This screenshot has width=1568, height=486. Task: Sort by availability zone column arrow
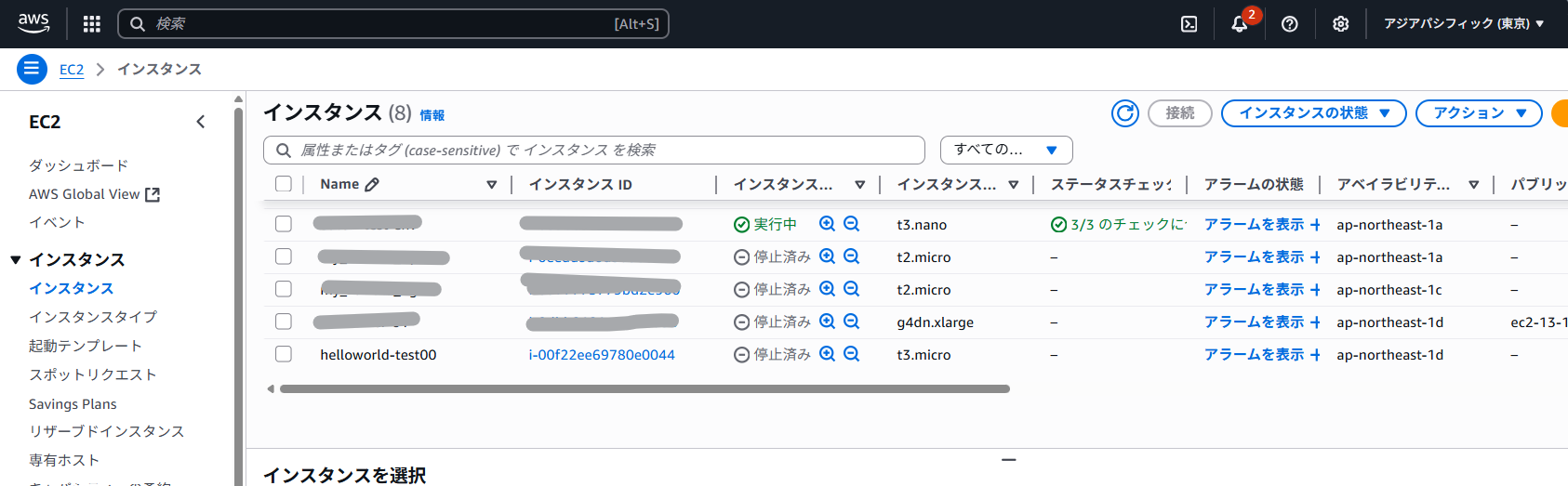1474,185
